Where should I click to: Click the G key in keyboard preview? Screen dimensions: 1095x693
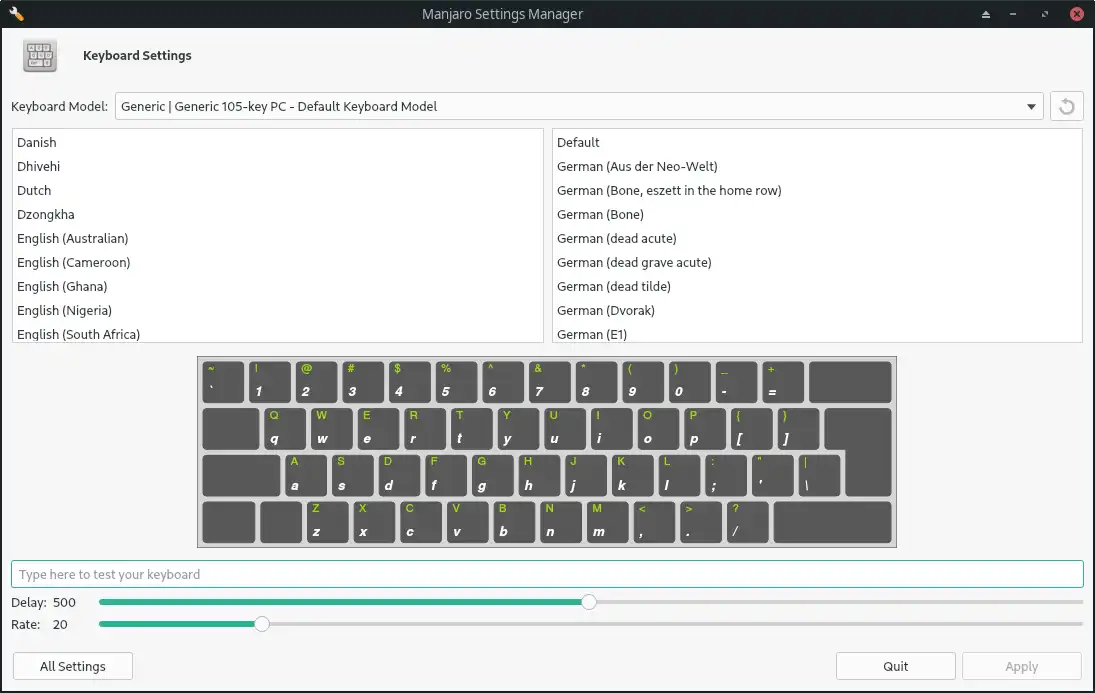(x=492, y=475)
